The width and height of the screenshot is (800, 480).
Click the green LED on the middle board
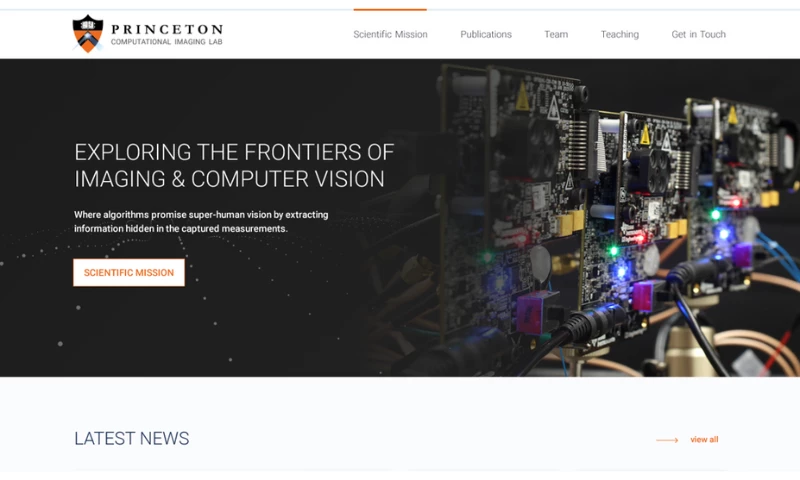tap(614, 250)
